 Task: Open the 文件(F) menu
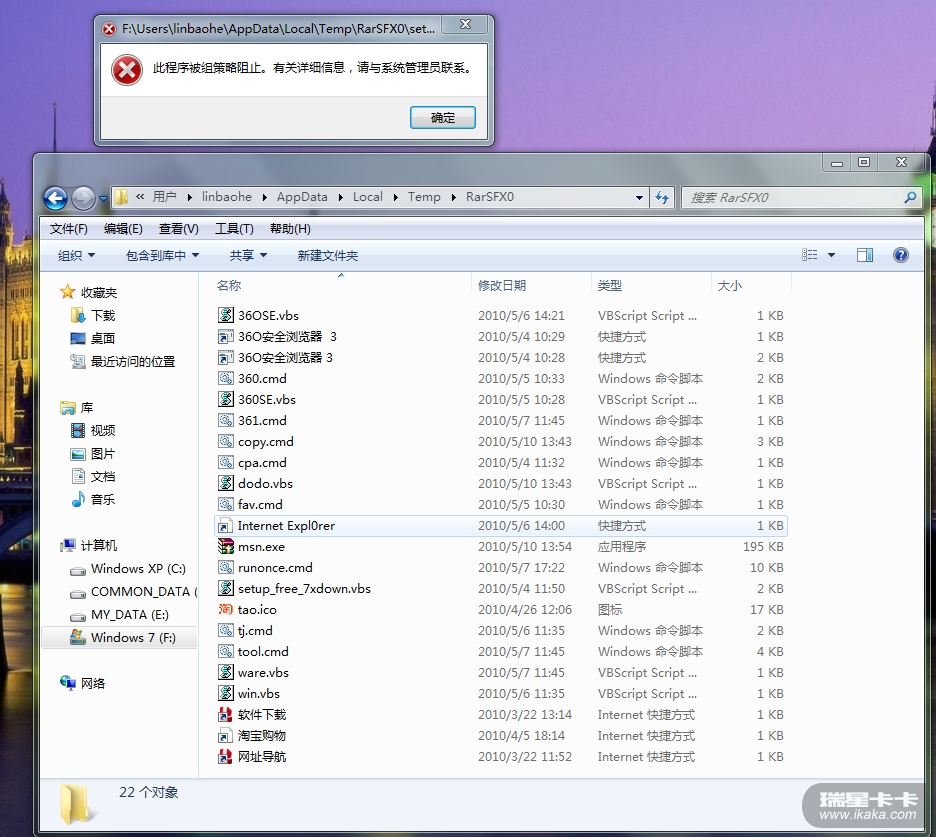tap(69, 229)
